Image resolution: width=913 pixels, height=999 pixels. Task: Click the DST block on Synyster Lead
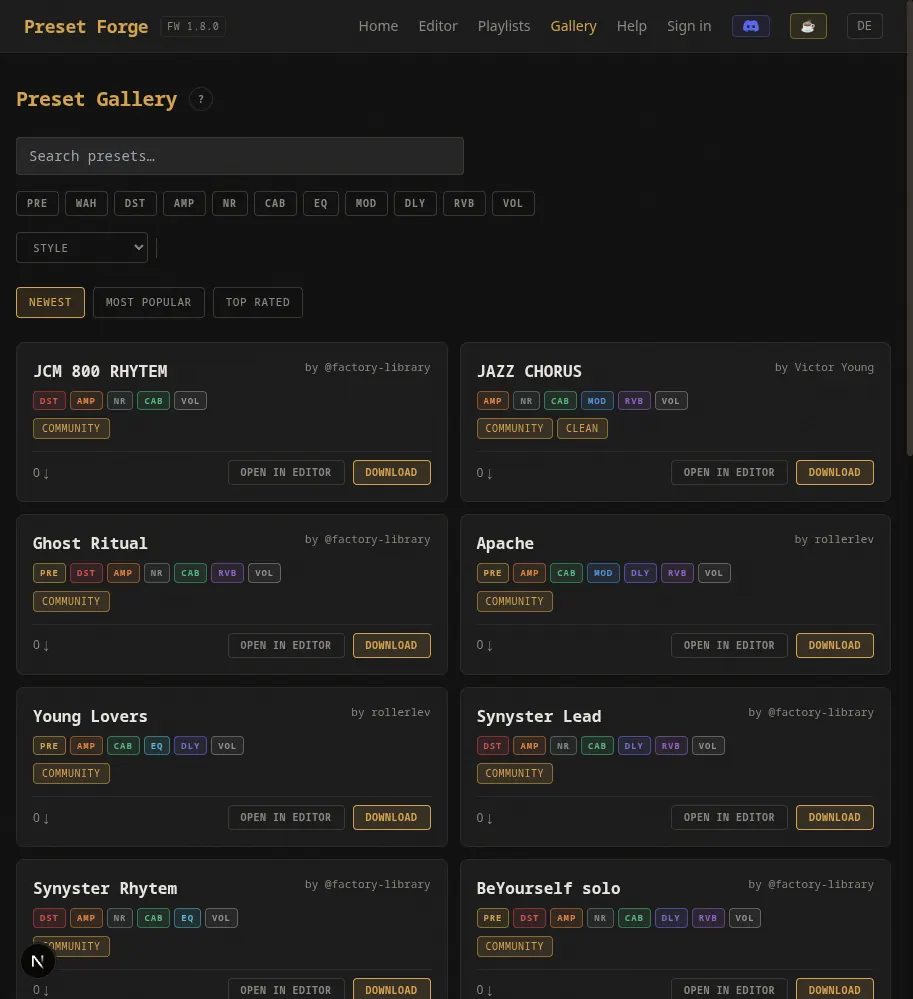click(x=492, y=746)
